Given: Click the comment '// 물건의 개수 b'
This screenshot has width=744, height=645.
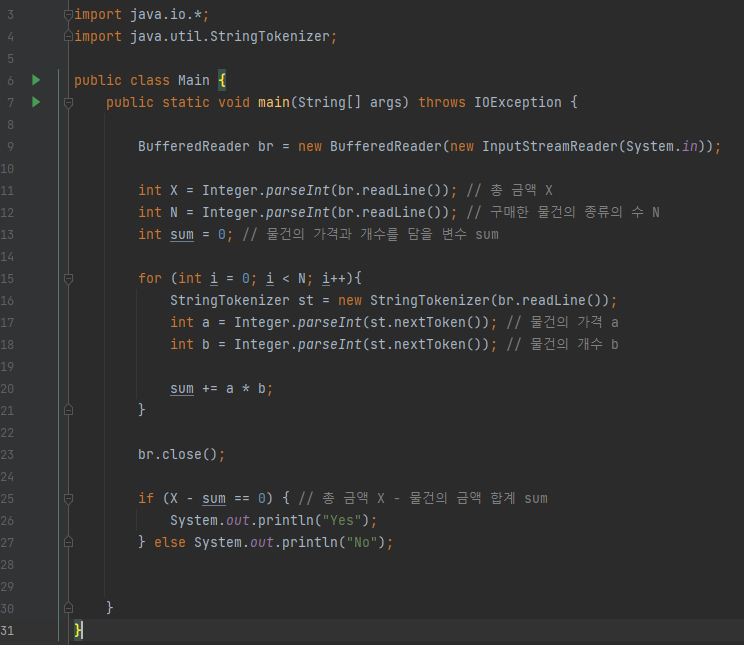Looking at the screenshot, I should click(x=562, y=344).
